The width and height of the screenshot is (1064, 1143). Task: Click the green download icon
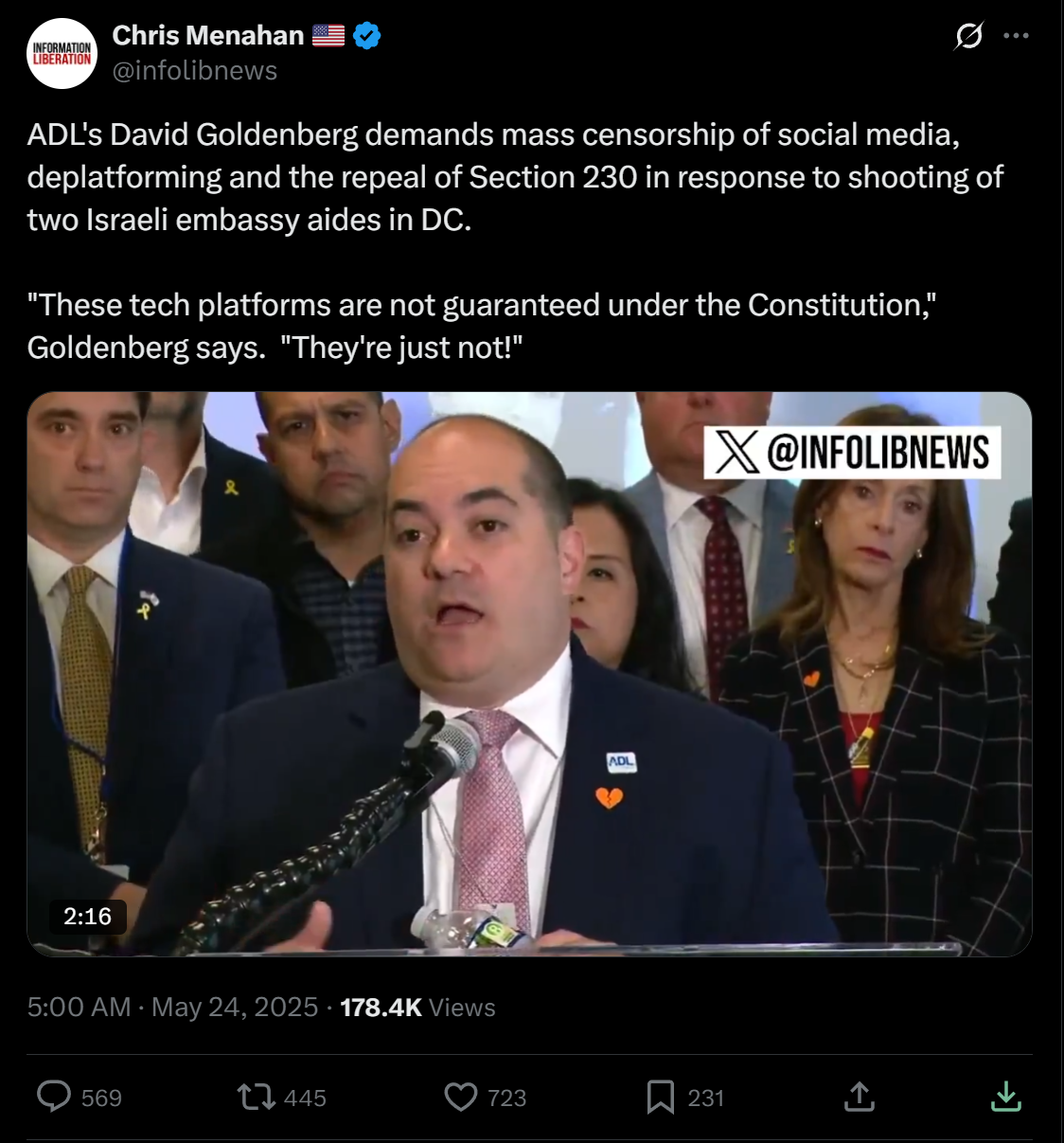pos(1006,1097)
